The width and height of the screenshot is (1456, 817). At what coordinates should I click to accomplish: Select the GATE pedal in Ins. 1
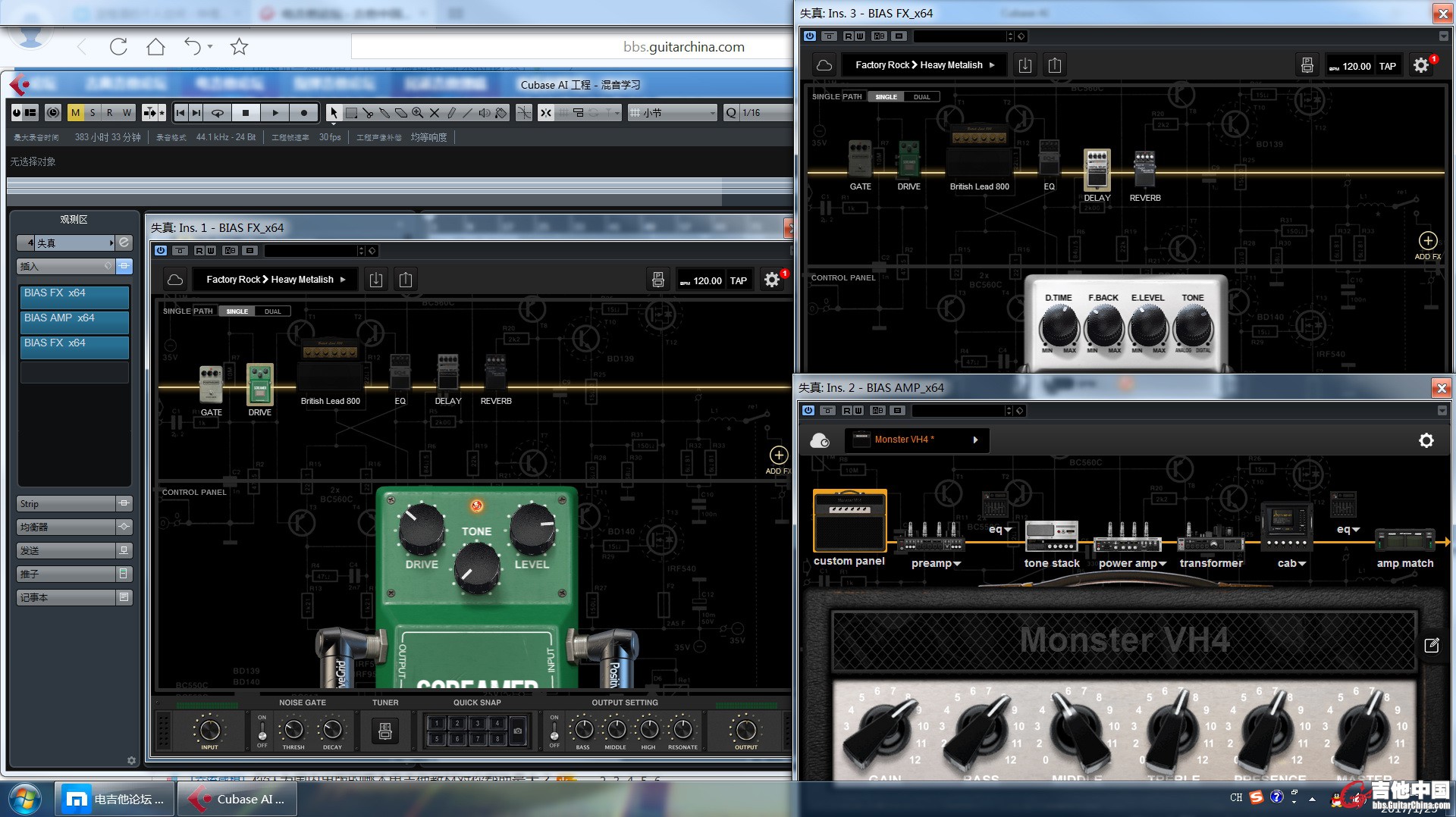click(x=211, y=384)
